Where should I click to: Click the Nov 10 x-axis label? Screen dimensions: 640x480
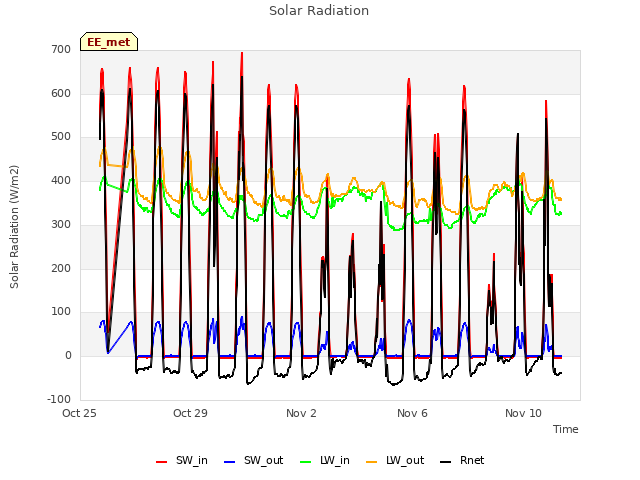coord(523,413)
